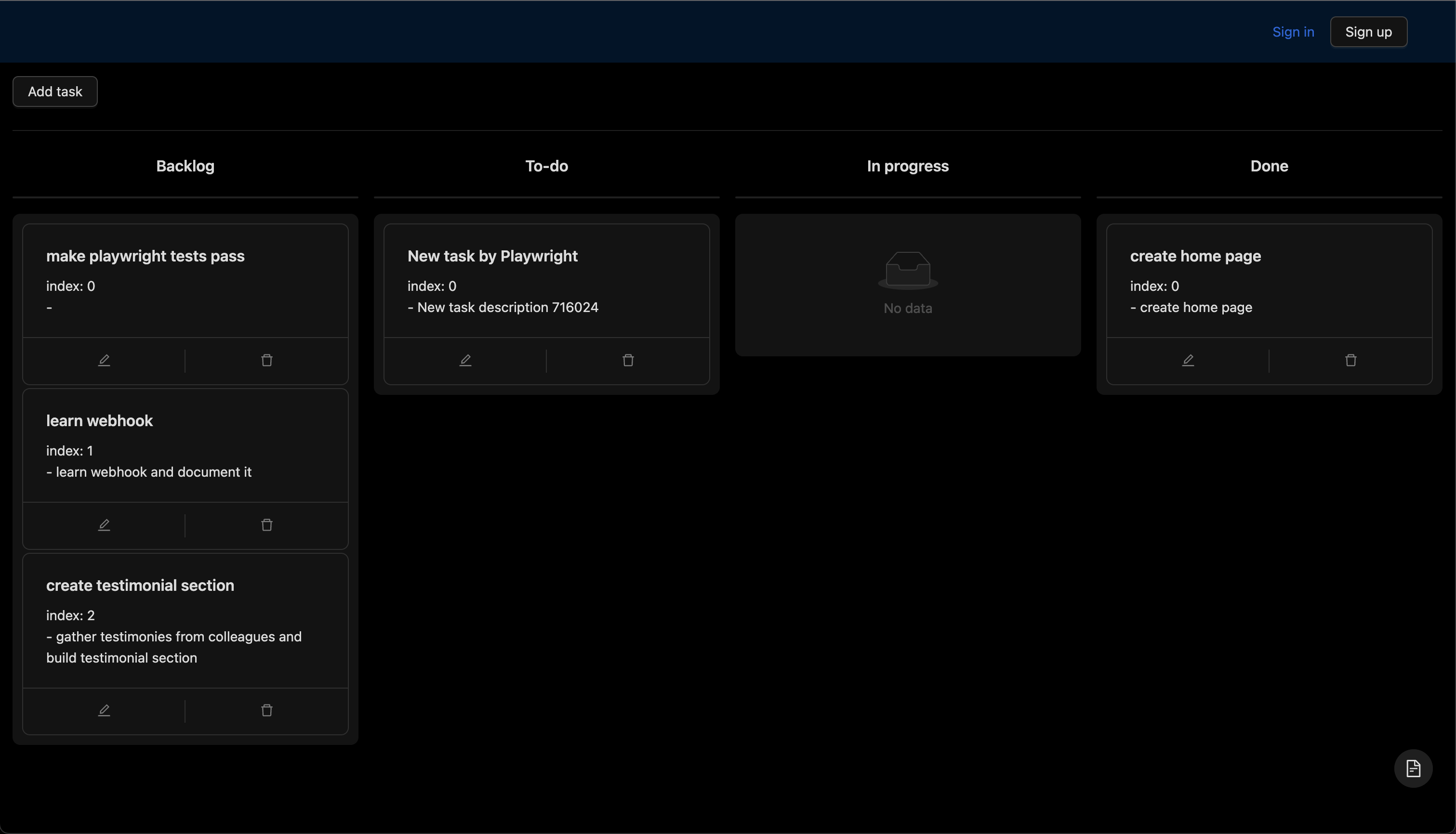
Task: Click the Add task button
Action: (55, 91)
